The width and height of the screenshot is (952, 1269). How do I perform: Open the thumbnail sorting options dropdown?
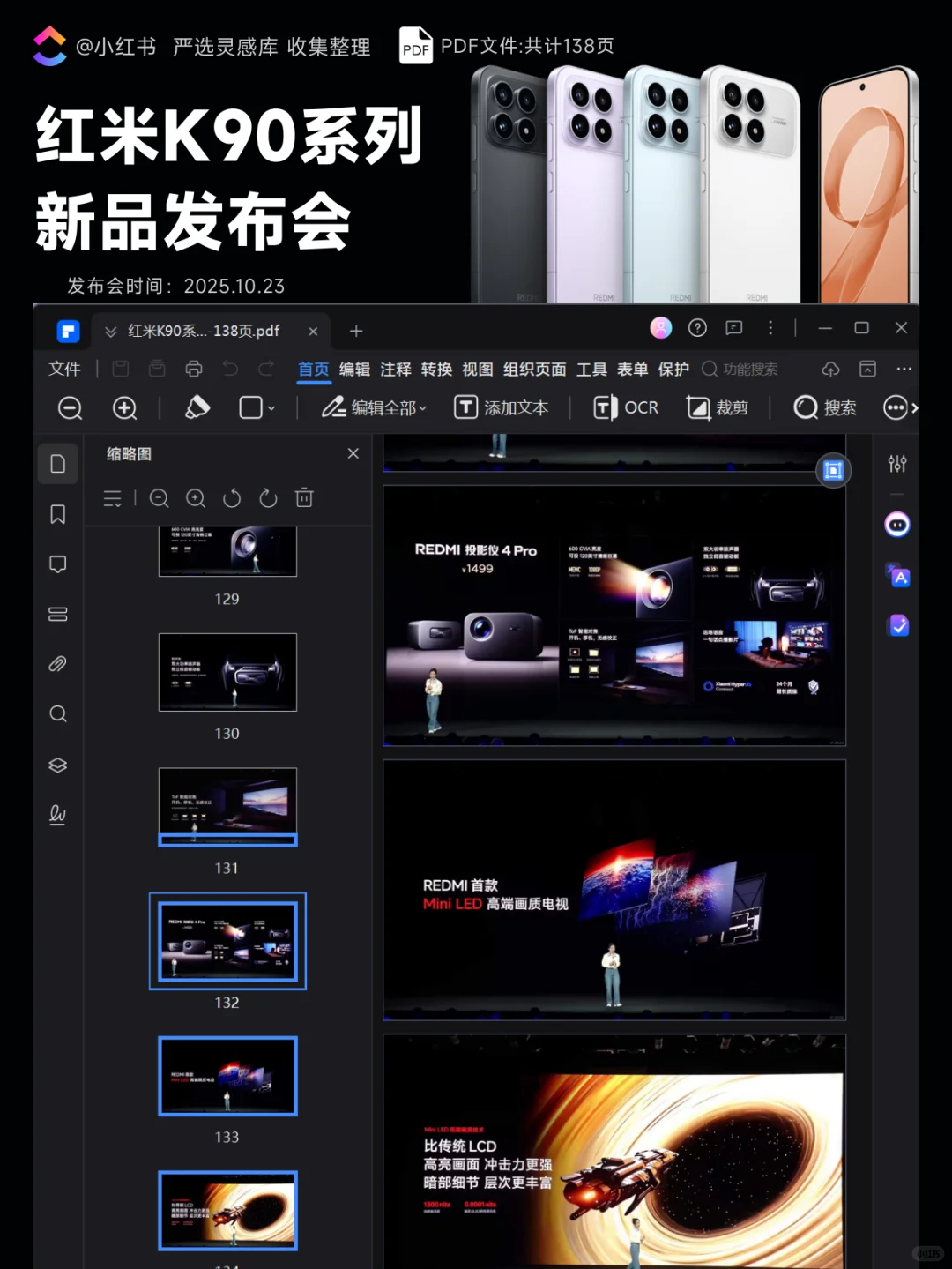coord(113,498)
